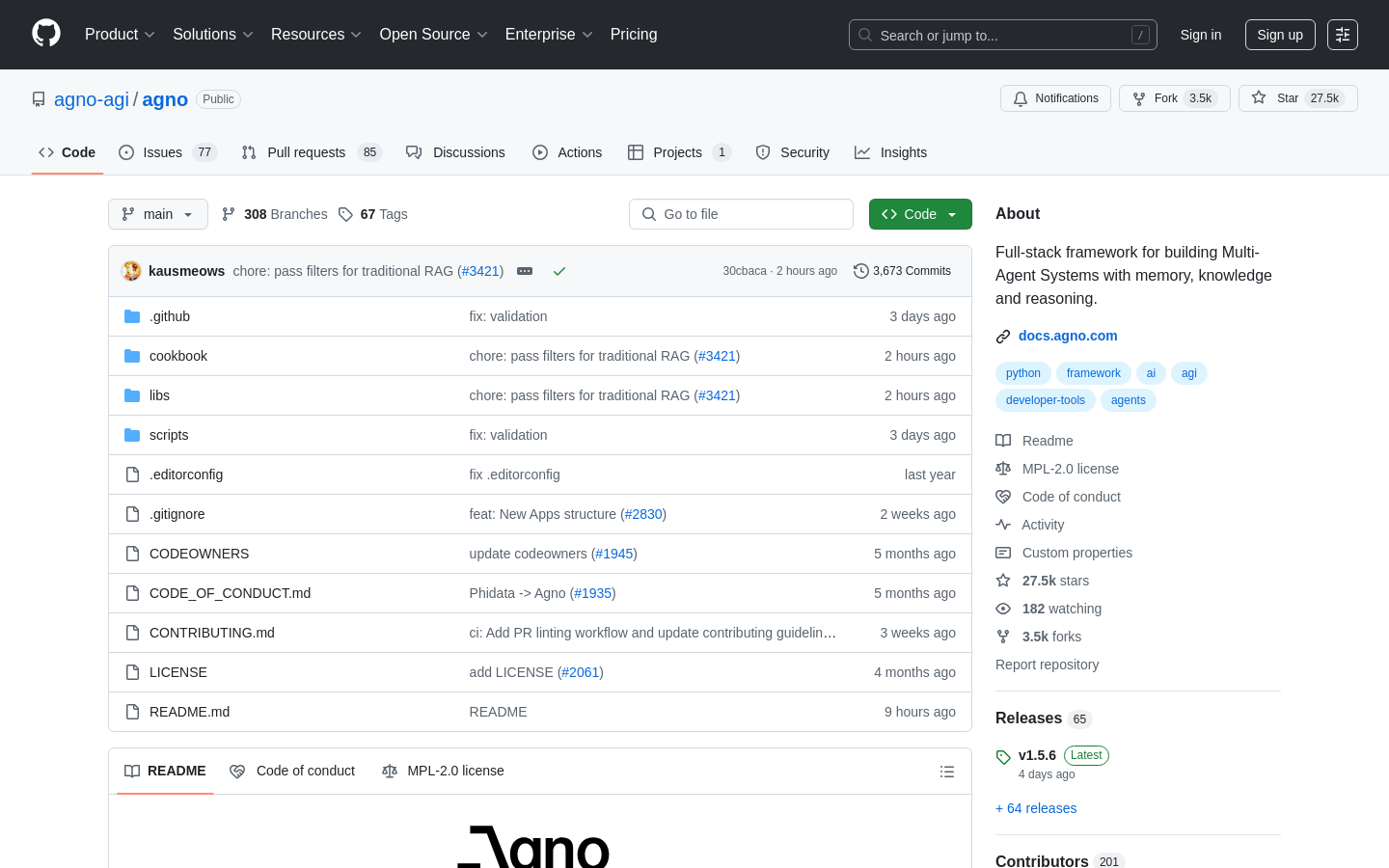The image size is (1389, 868).
Task: Click Report repository link
Action: click(1047, 665)
